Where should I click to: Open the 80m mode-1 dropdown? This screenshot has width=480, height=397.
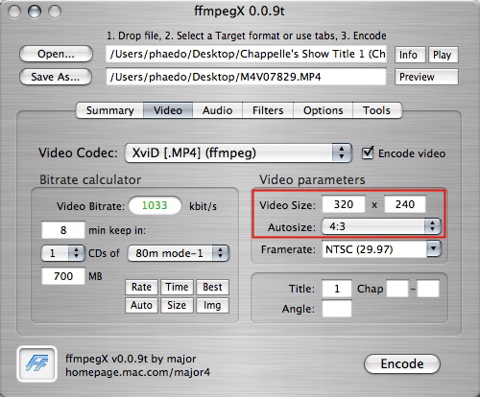[x=178, y=253]
